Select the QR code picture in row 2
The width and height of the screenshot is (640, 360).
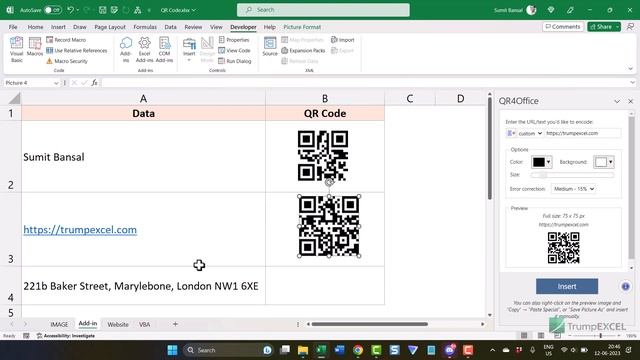(323, 156)
